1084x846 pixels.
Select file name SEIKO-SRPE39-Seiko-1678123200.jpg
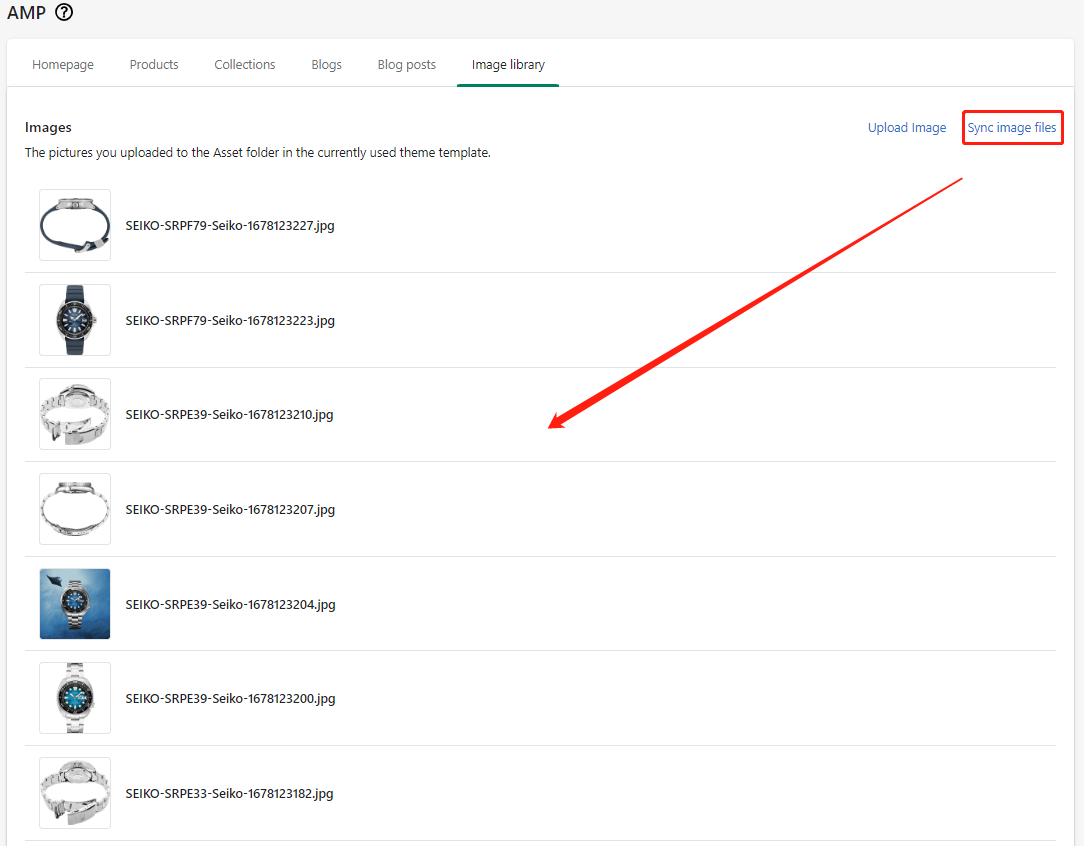tap(230, 699)
